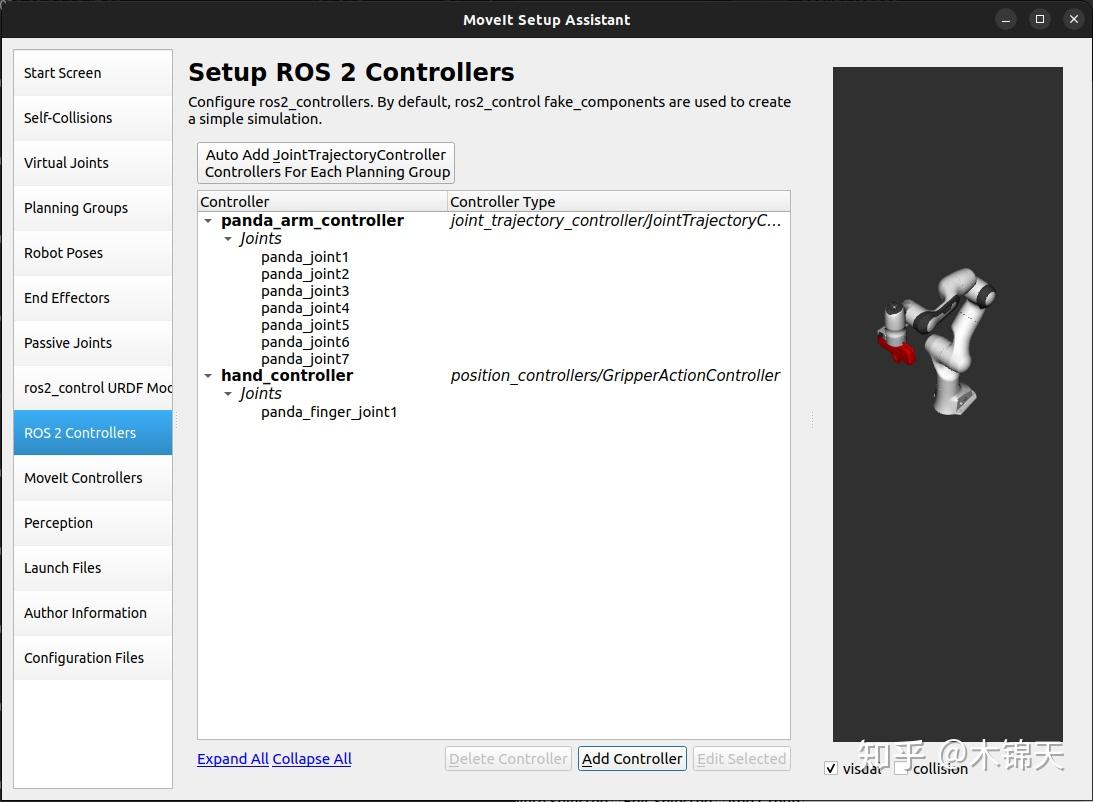Visit the Author Information section
Image resolution: width=1093 pixels, height=802 pixels.
click(x=85, y=613)
